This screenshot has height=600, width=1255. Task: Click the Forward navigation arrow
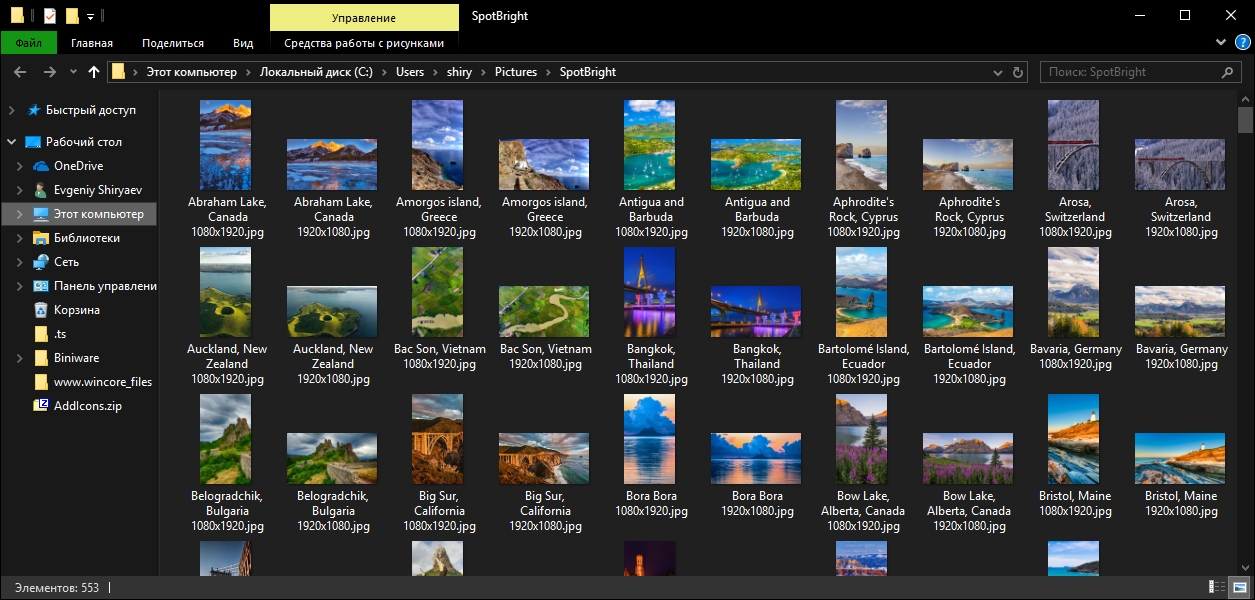pos(49,72)
